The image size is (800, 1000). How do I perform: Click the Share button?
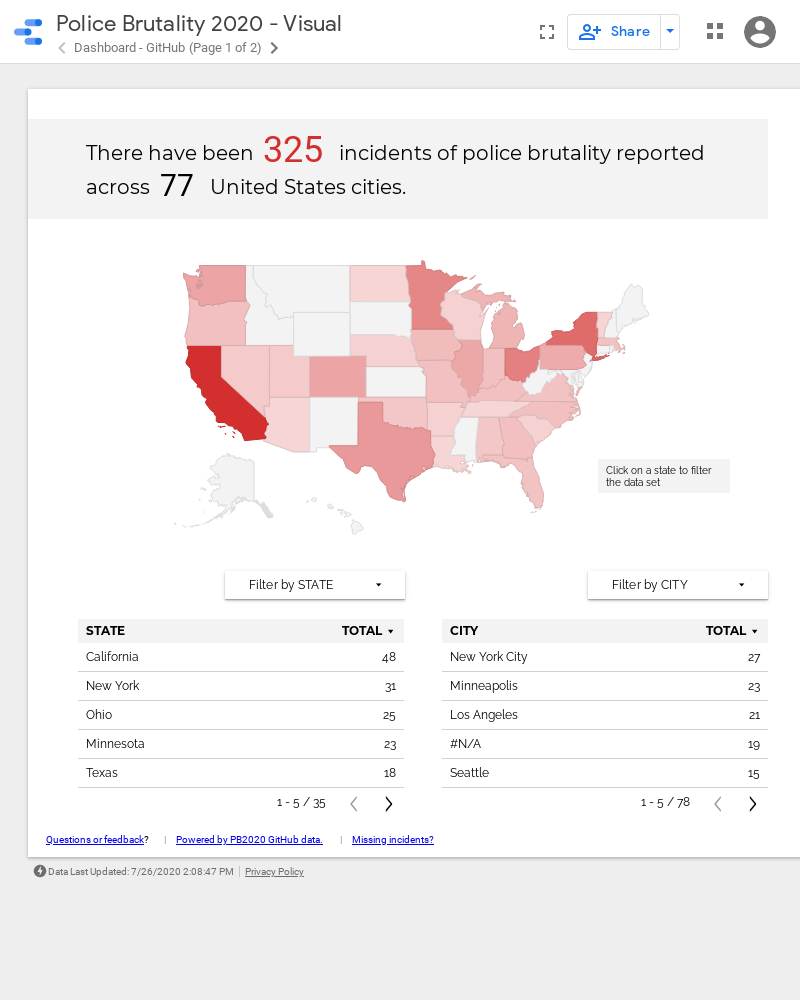coord(615,32)
